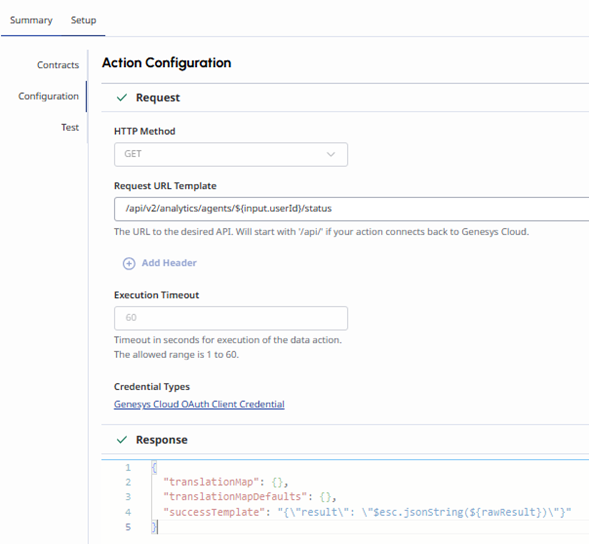Click the URL helper text about Genesys Cloud

click(x=321, y=232)
